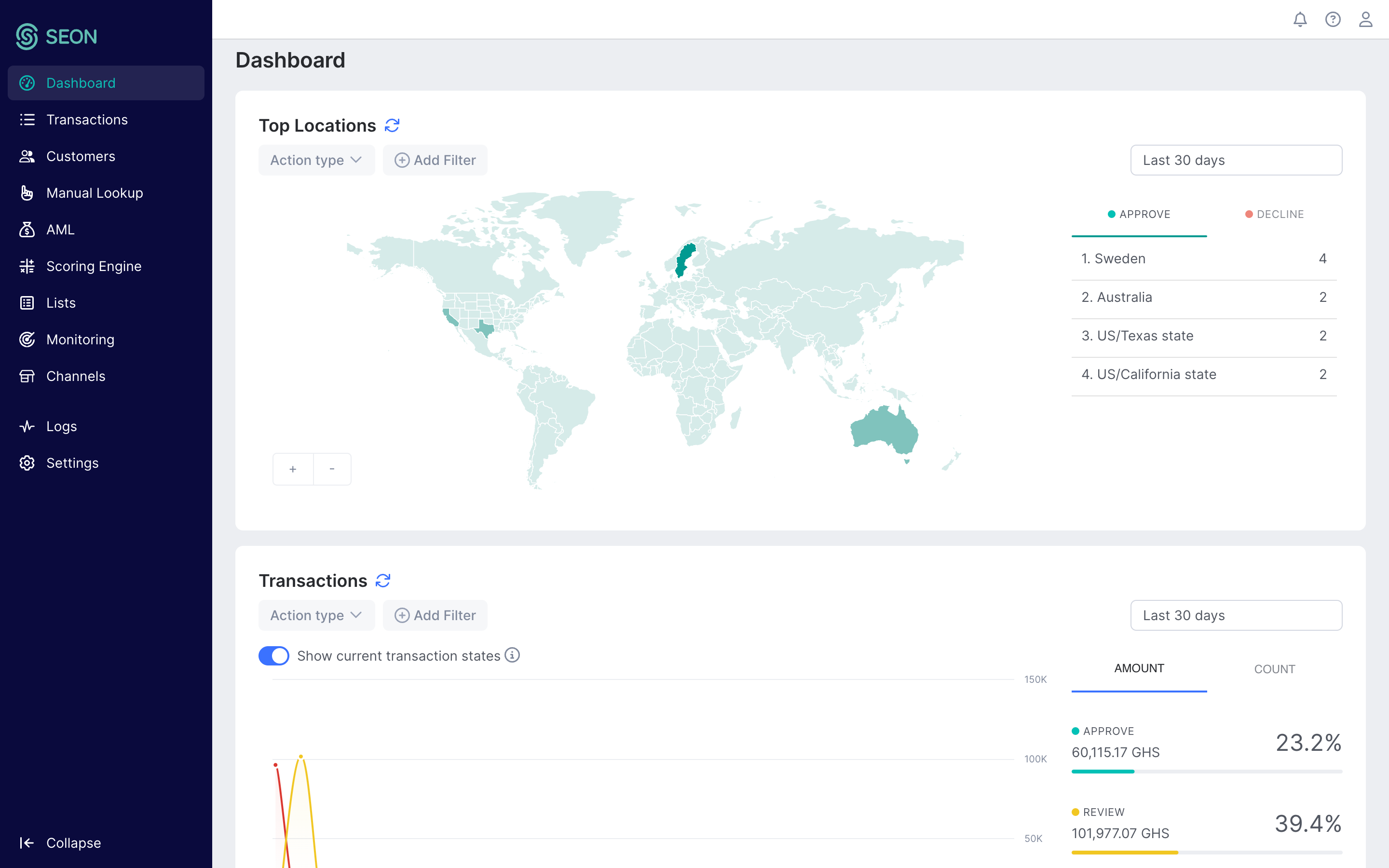
Task: Click the help question mark icon
Action: (x=1333, y=19)
